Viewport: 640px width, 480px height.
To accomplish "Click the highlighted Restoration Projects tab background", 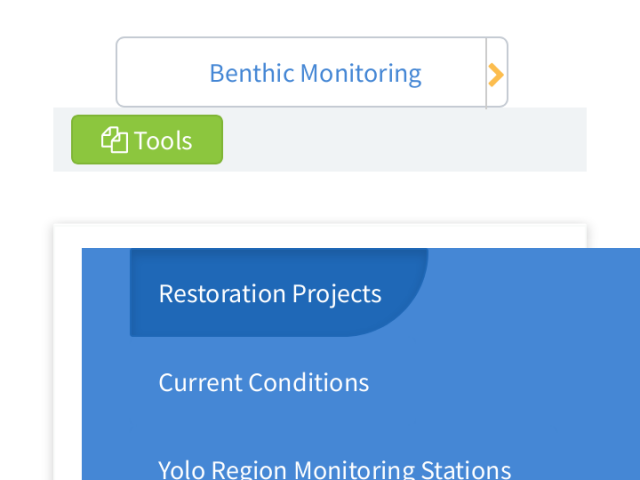I will tap(279, 292).
